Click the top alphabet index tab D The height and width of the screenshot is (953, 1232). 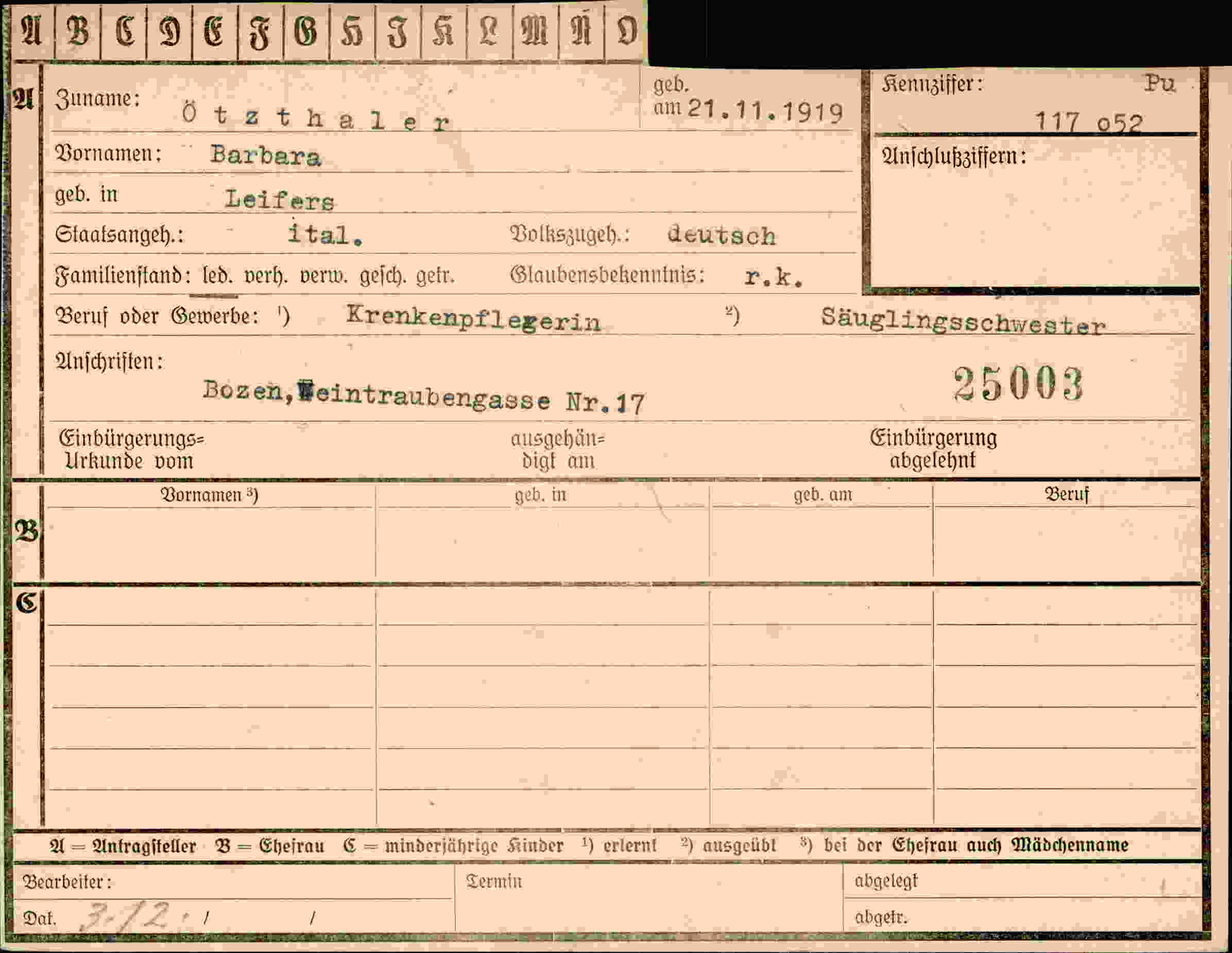(x=169, y=30)
